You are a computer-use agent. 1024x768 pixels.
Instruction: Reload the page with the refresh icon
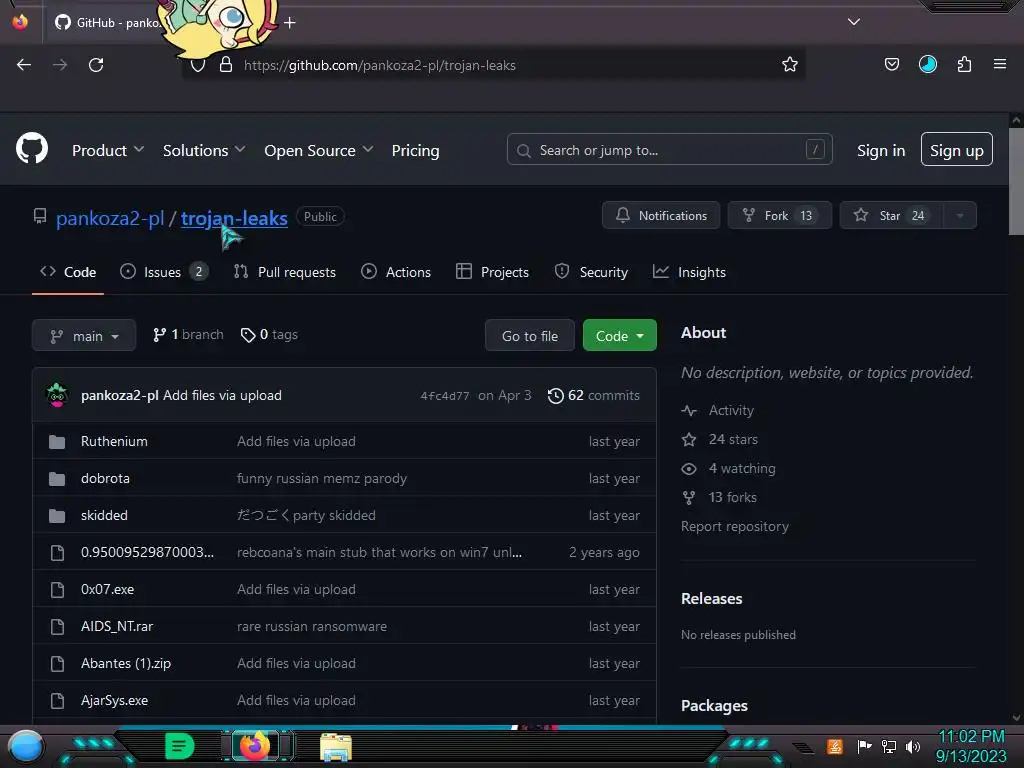tap(96, 65)
